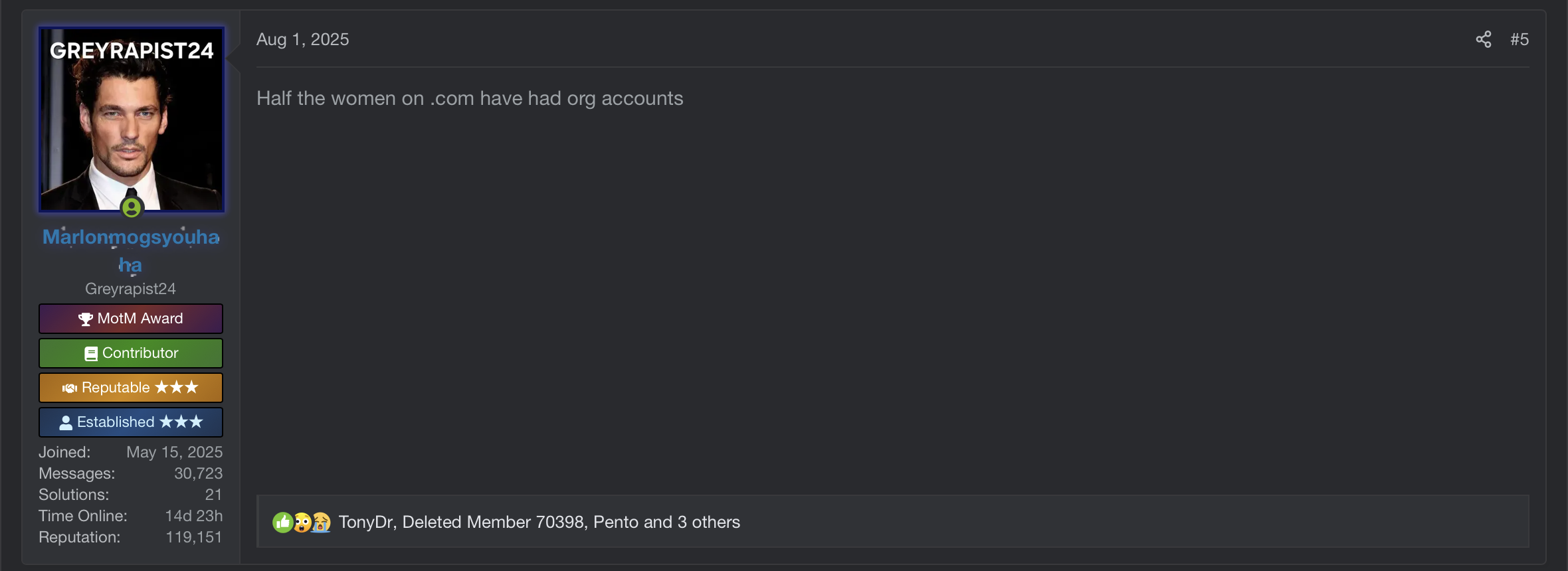Click the surprised face reaction emoji
Viewport: 1568px width, 571px height.
click(302, 523)
